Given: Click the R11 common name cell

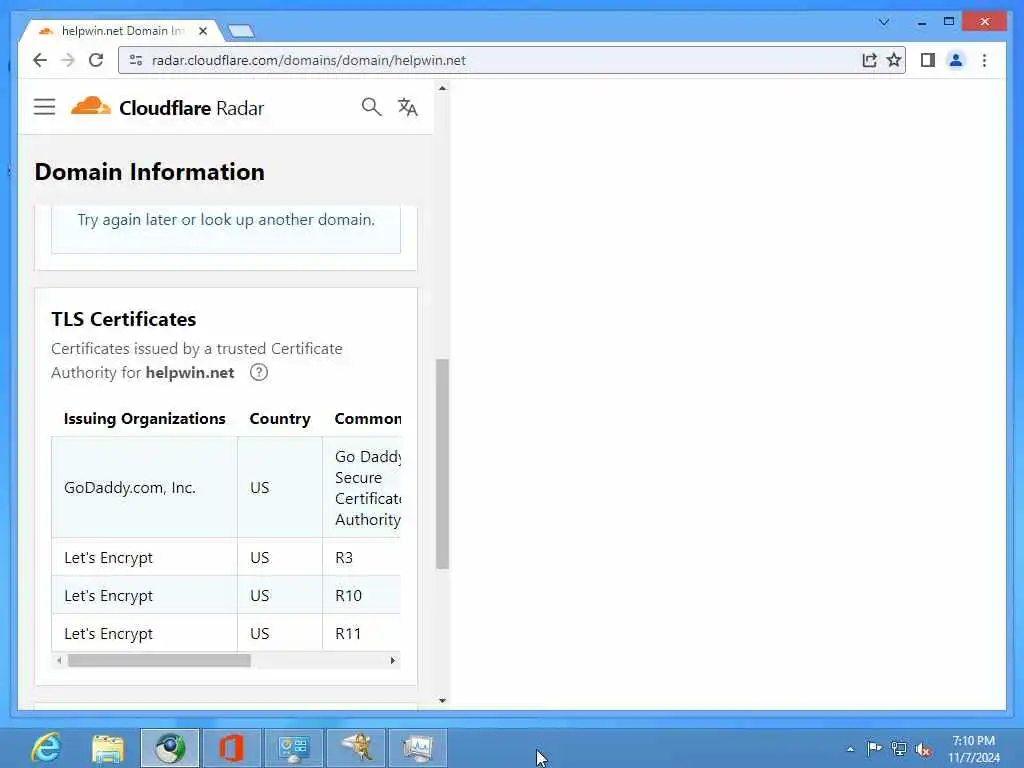Looking at the screenshot, I should (x=362, y=633).
